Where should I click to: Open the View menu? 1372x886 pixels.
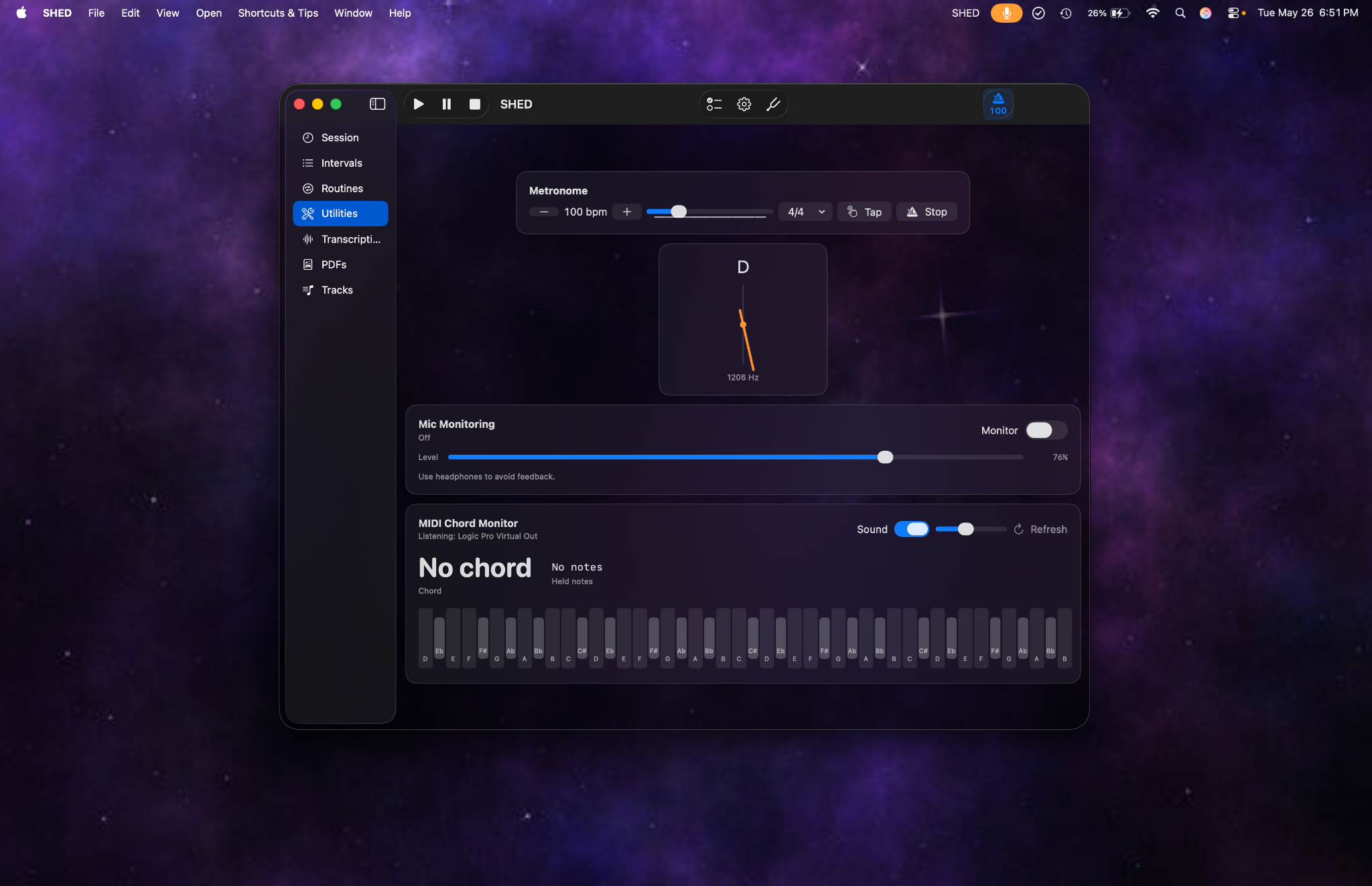pos(167,13)
